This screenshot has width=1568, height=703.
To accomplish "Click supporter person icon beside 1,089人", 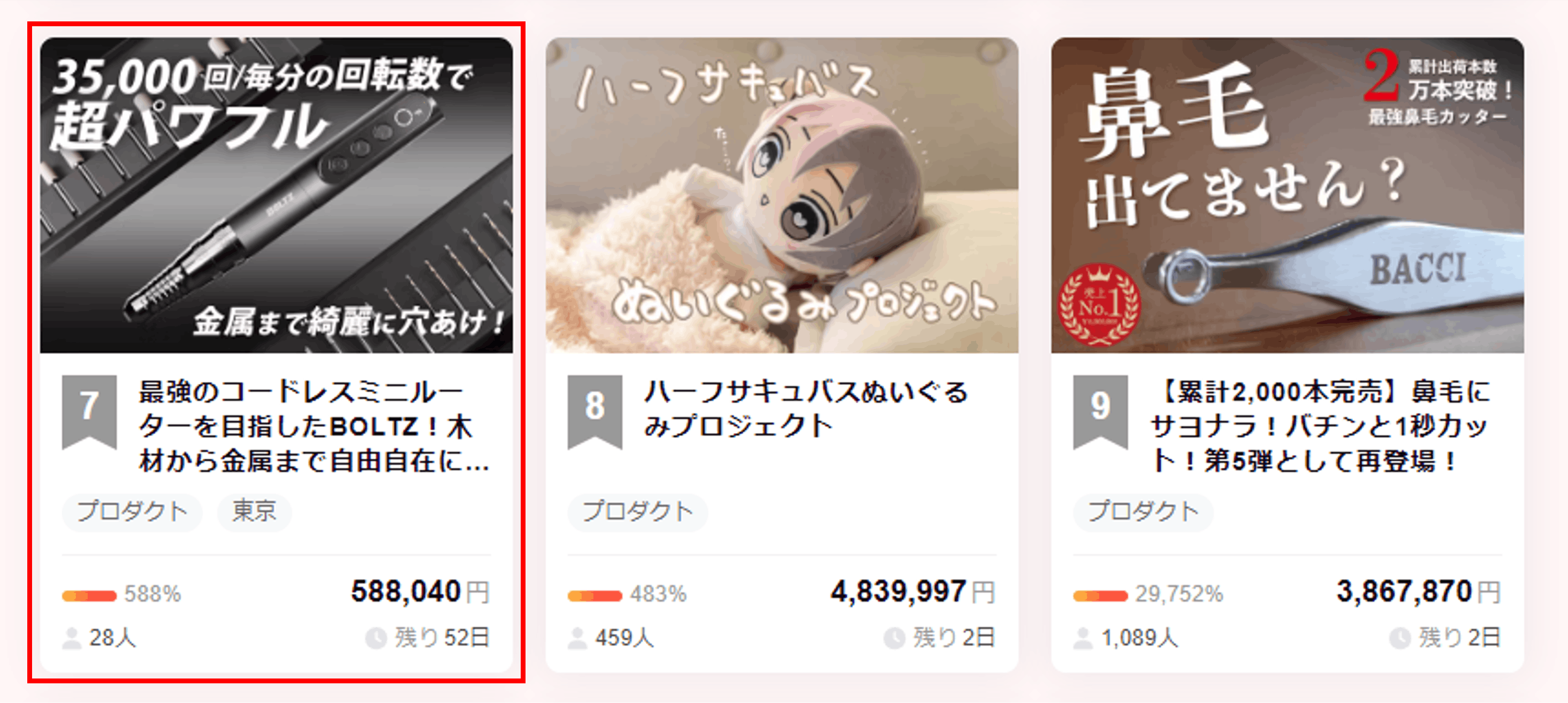I will 1083,638.
